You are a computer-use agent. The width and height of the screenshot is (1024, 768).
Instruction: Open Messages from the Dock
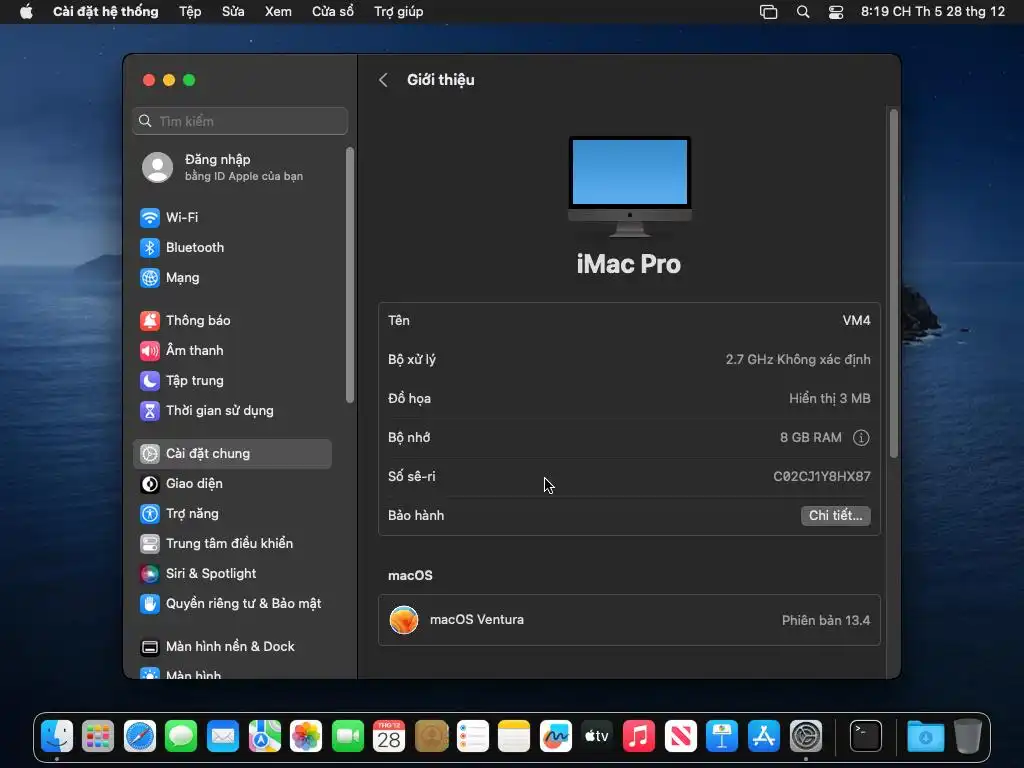[x=181, y=737]
